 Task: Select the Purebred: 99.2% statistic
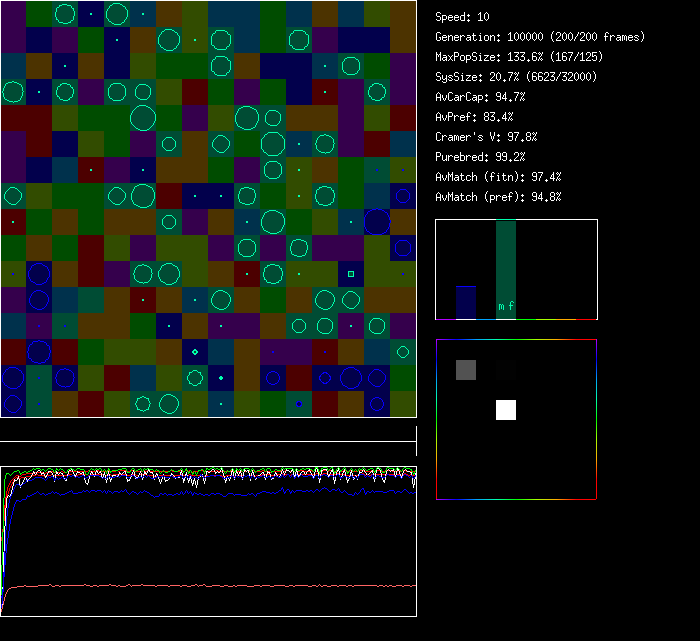(x=480, y=157)
